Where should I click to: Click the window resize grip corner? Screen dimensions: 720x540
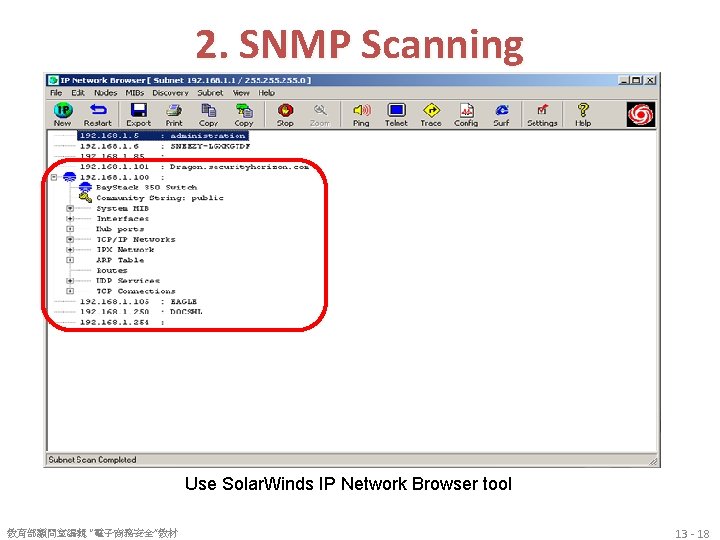653,461
